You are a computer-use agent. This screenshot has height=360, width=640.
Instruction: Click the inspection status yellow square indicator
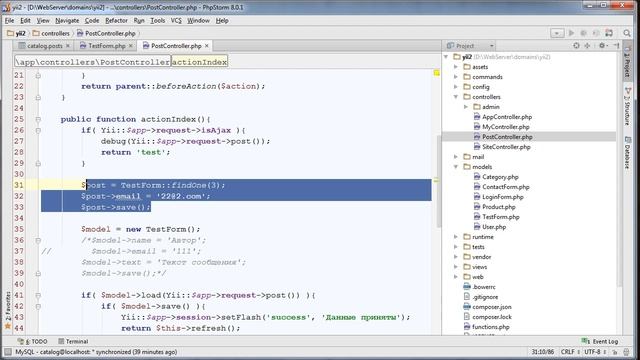(436, 73)
